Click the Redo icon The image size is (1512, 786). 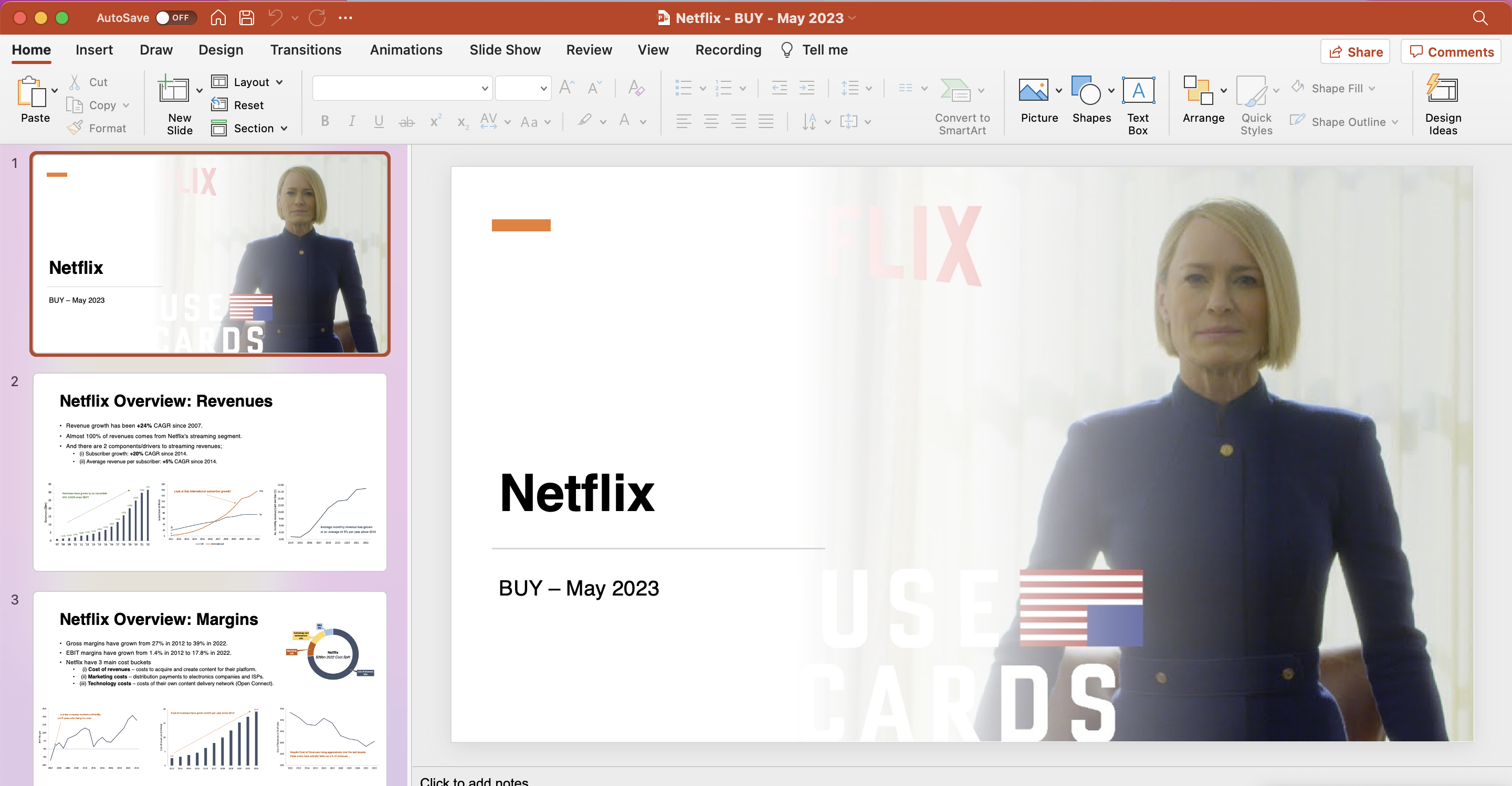(317, 18)
